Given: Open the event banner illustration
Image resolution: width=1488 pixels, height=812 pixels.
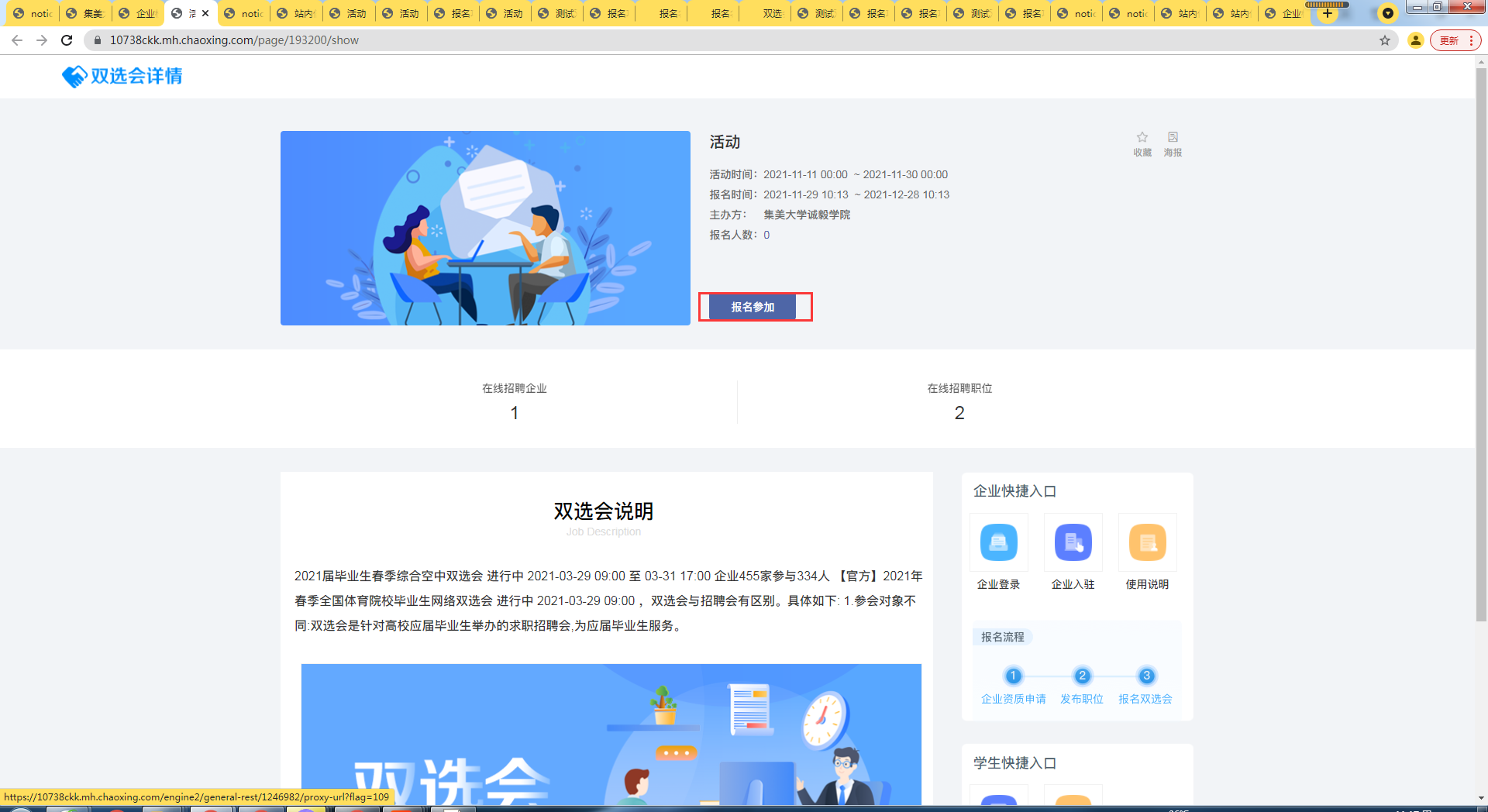Looking at the screenshot, I should pos(485,228).
